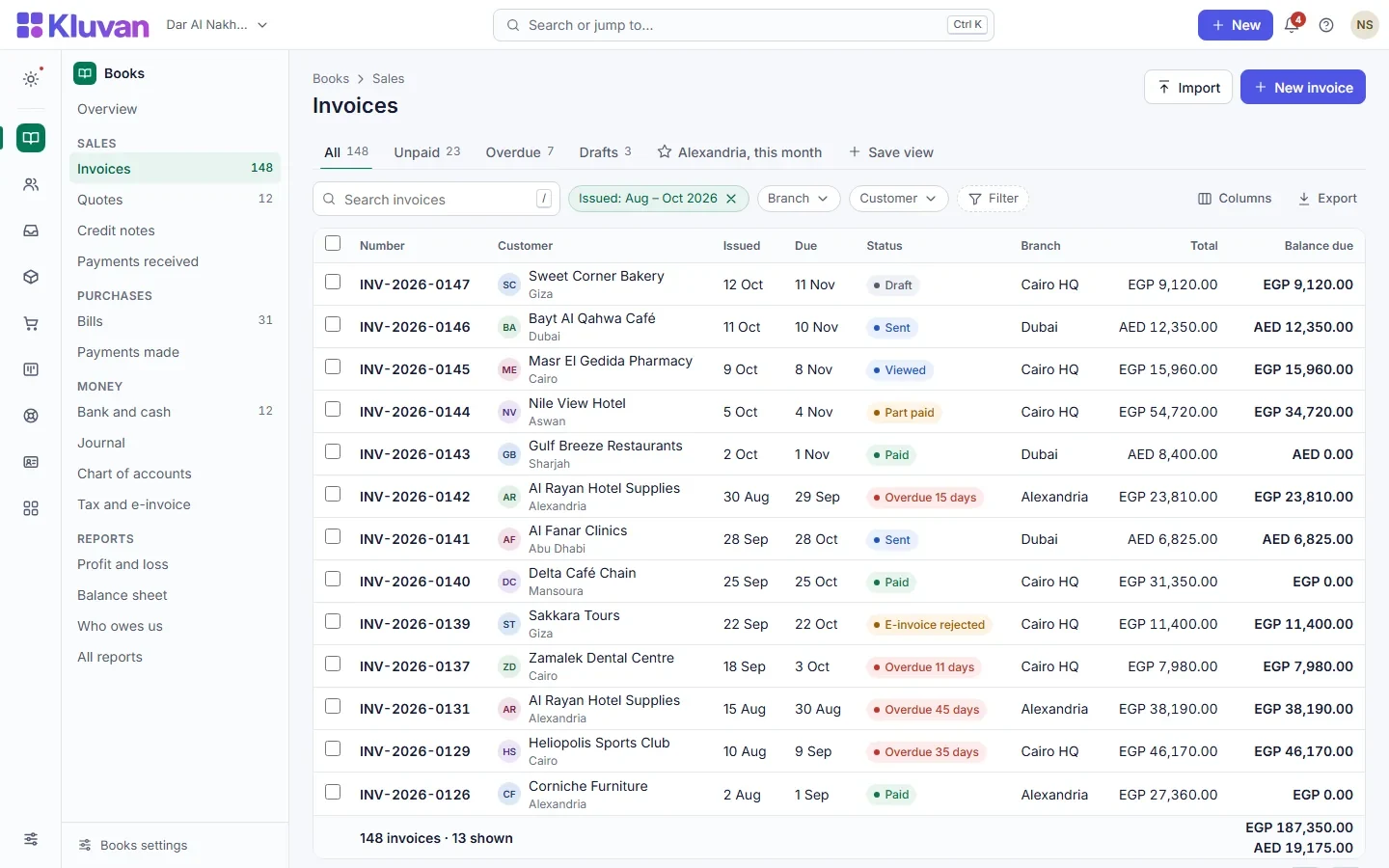Select checkbox for INV-2026-0126
The width and height of the screenshot is (1389, 868).
tap(333, 792)
